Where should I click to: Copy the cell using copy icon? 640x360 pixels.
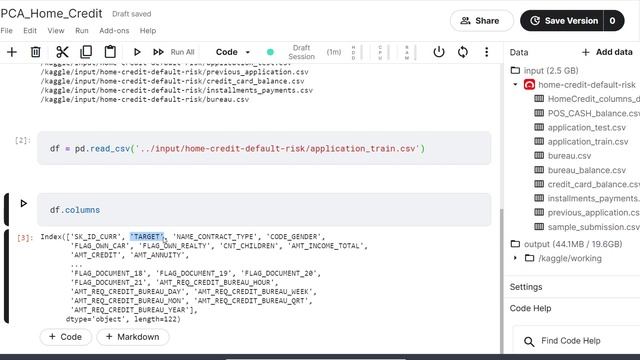86,52
